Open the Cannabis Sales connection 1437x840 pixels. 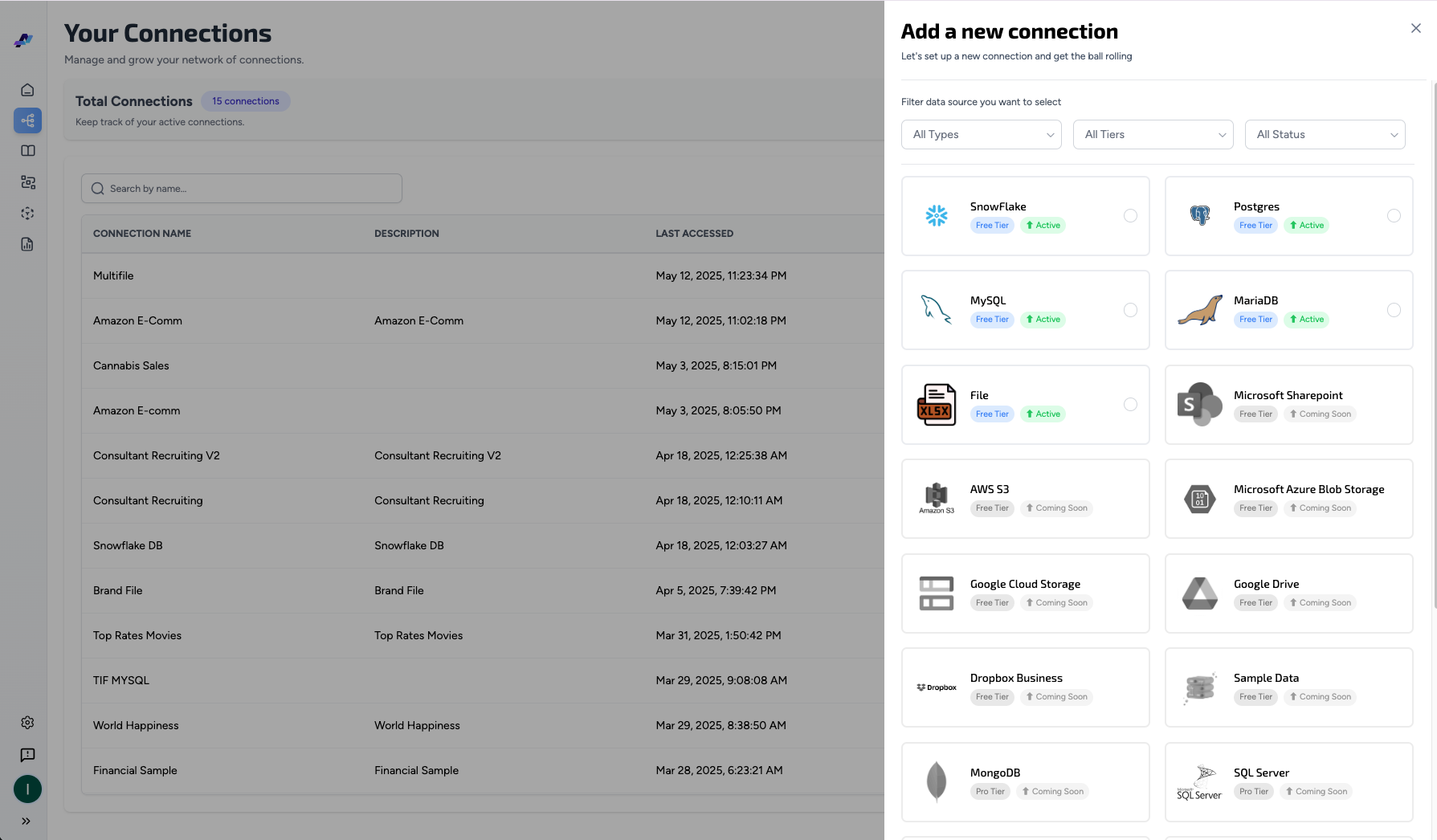coord(131,365)
